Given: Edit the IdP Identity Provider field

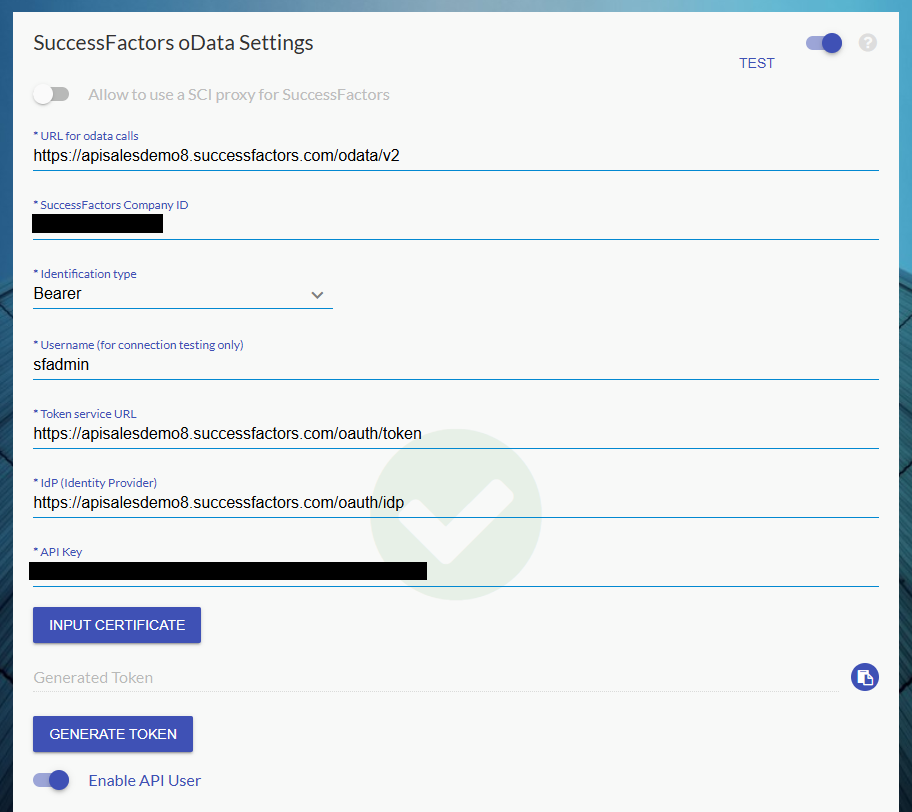Looking at the screenshot, I should (x=455, y=503).
